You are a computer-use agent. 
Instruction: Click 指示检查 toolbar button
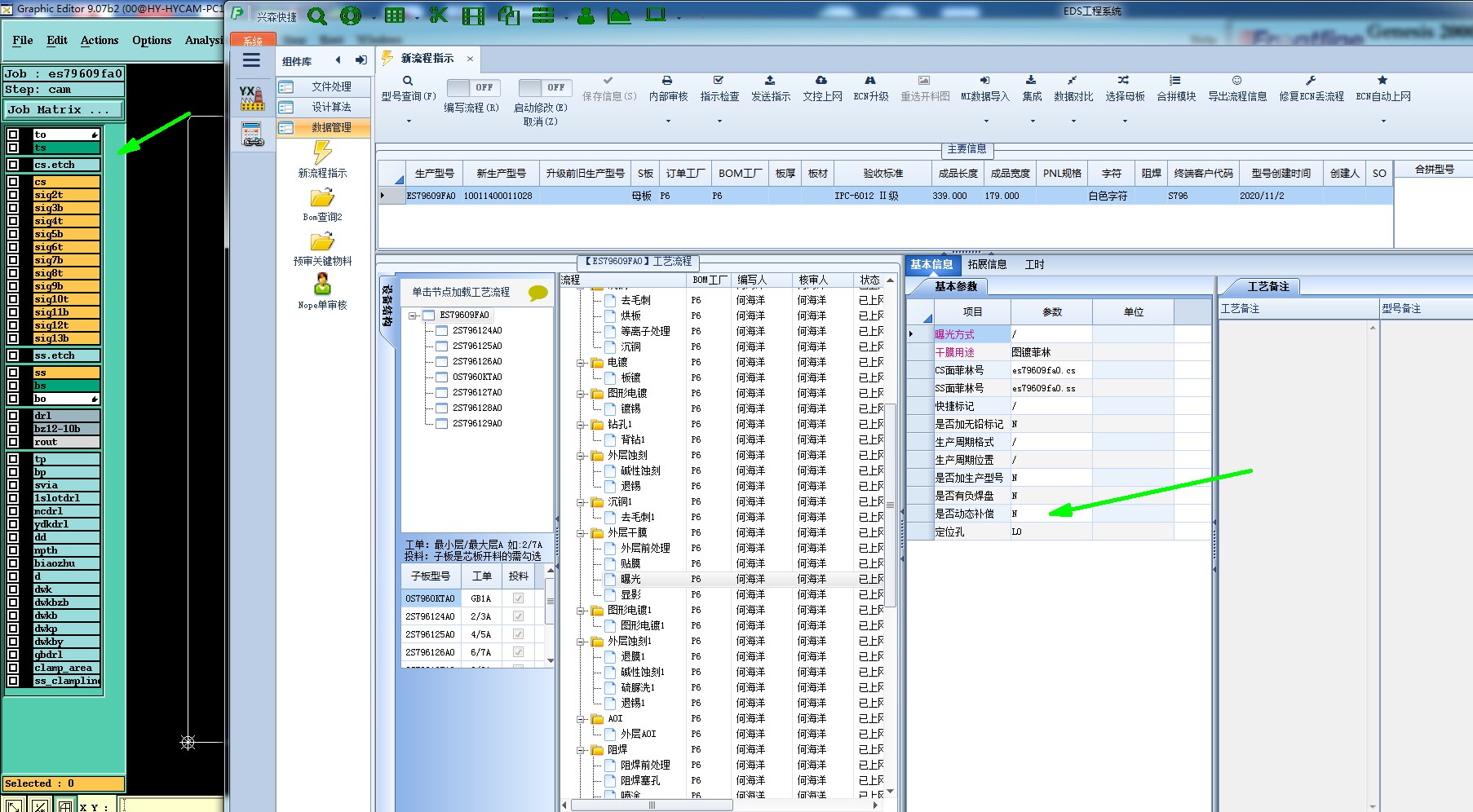point(719,88)
